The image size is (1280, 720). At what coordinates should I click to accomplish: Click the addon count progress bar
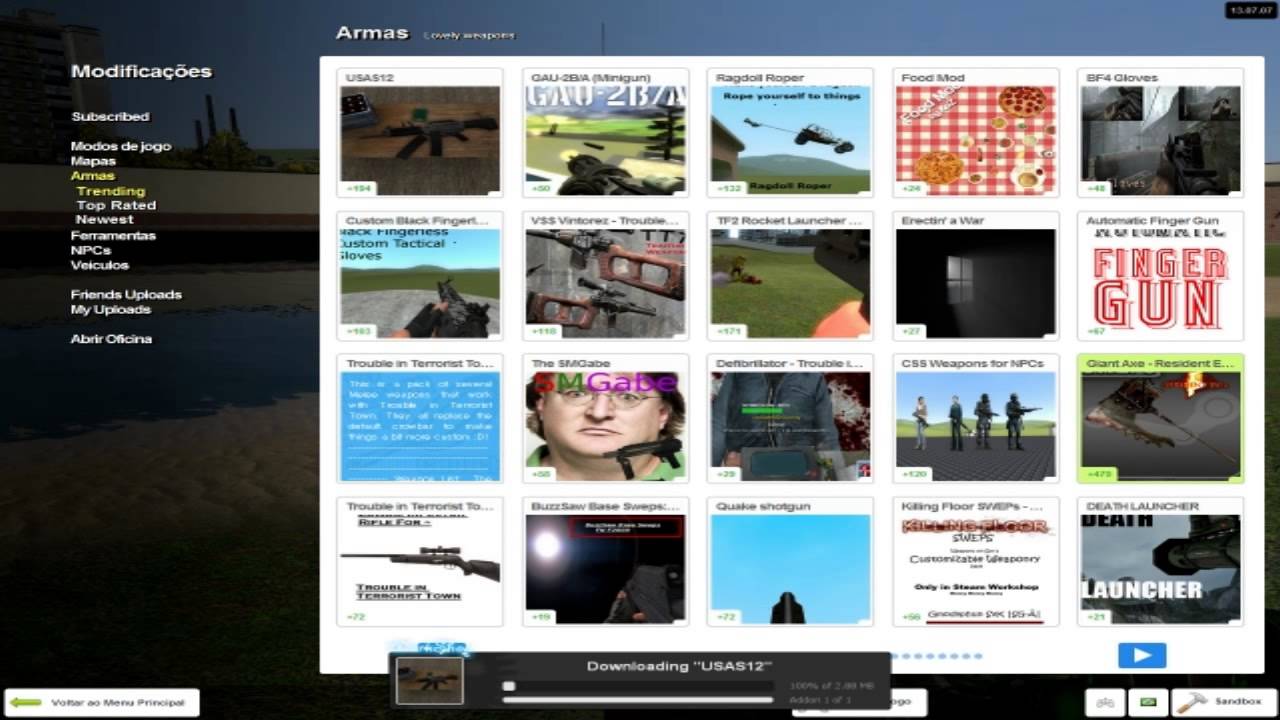637,699
